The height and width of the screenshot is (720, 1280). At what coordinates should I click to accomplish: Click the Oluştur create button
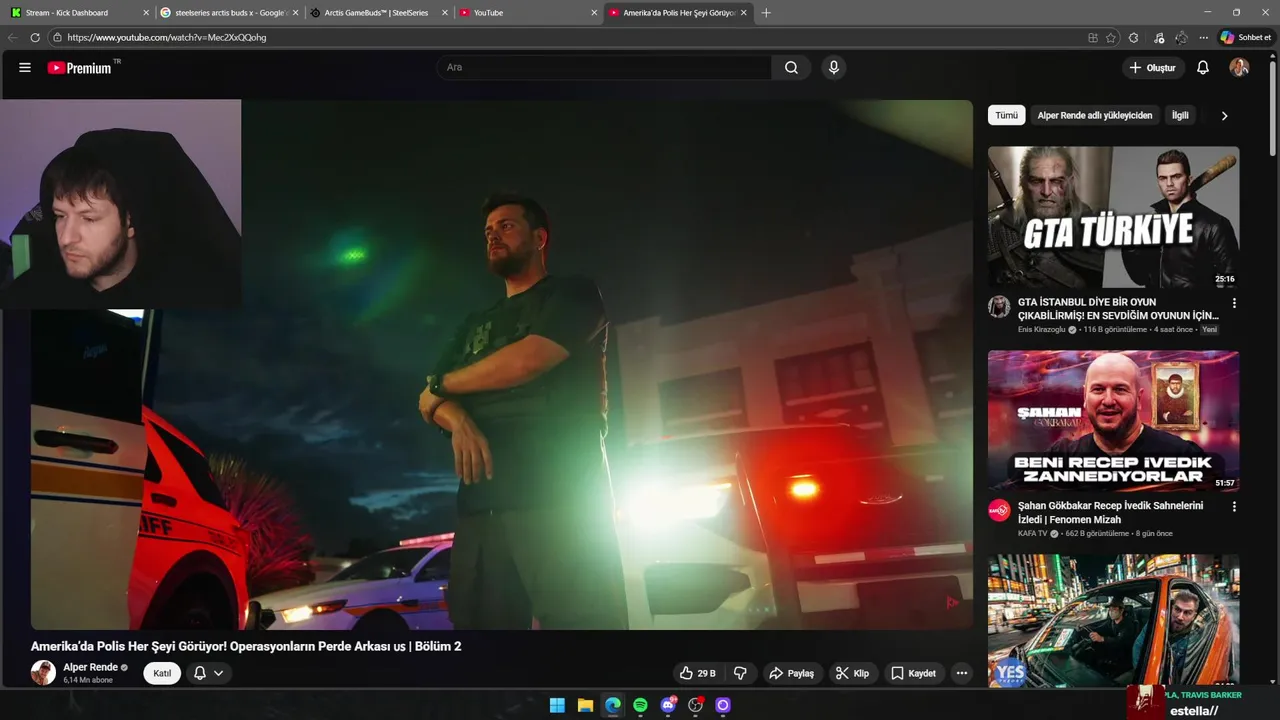1152,67
